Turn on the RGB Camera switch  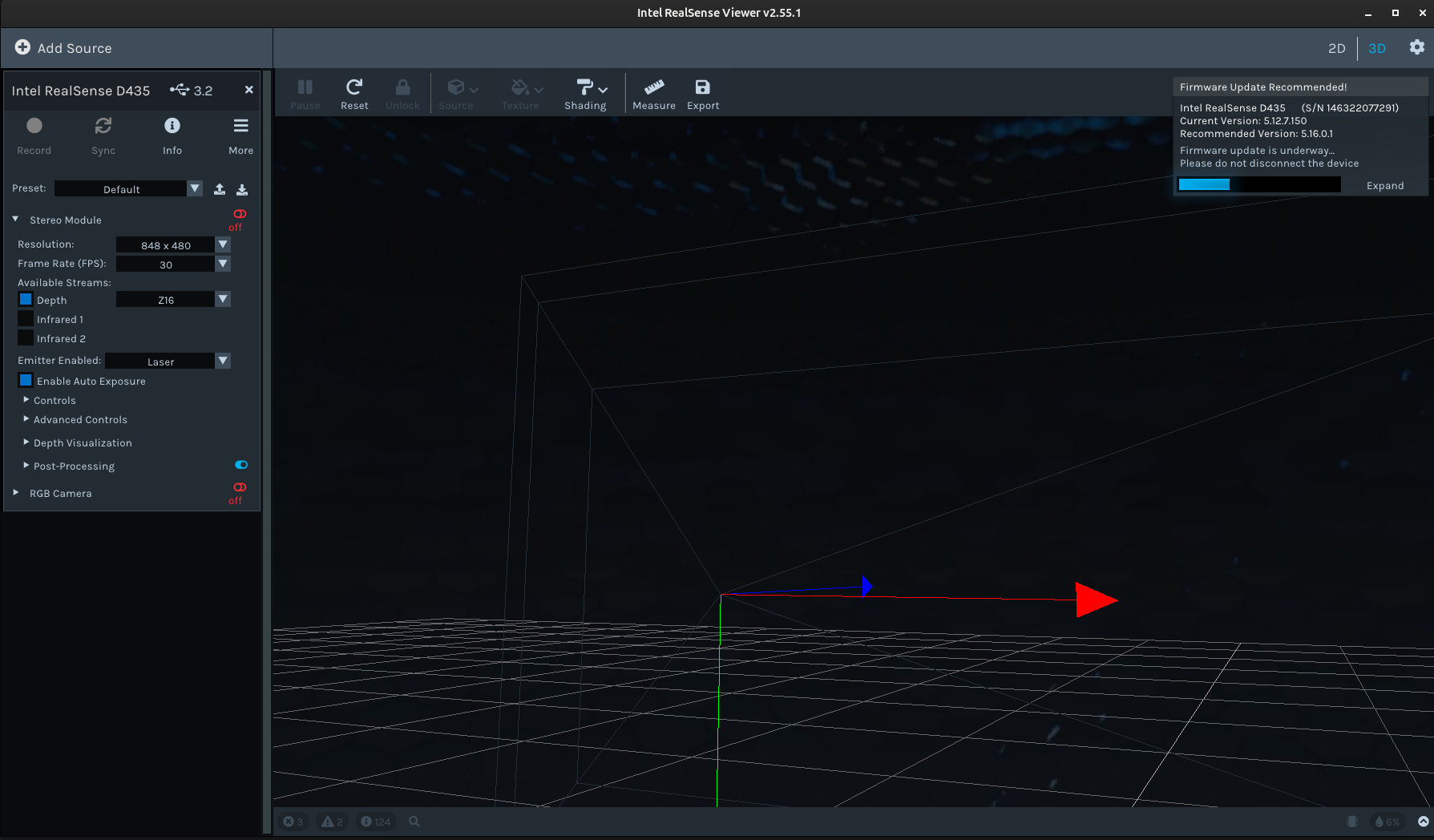(x=240, y=487)
